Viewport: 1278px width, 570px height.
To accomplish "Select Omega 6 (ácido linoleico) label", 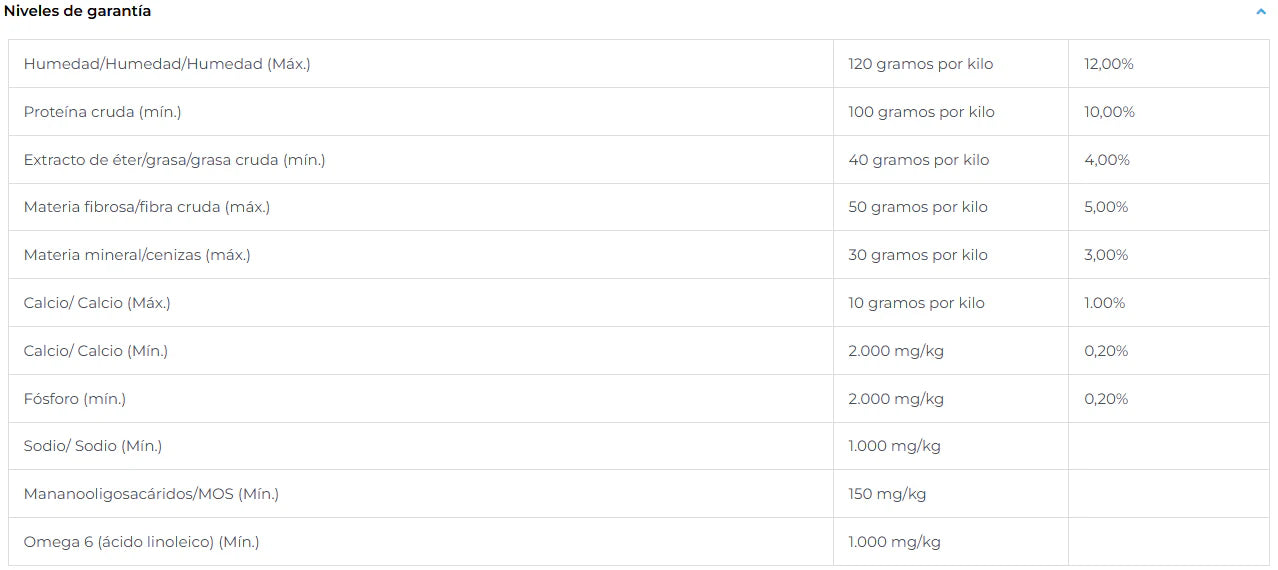I will click(141, 542).
